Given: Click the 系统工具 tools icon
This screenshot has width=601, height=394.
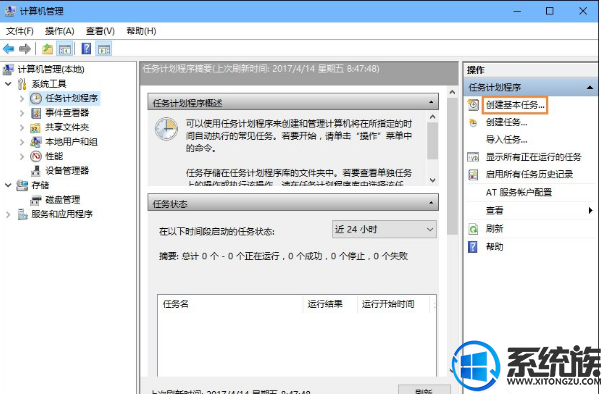Looking at the screenshot, I should (22, 84).
